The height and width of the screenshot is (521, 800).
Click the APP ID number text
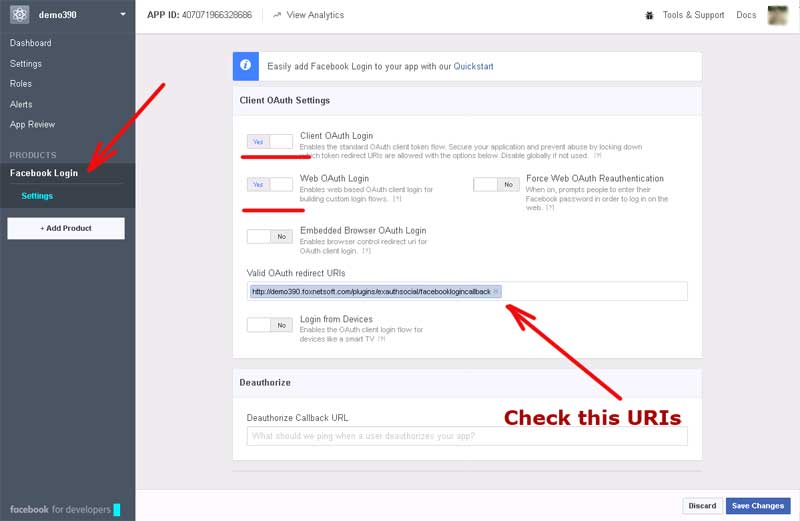pos(217,15)
